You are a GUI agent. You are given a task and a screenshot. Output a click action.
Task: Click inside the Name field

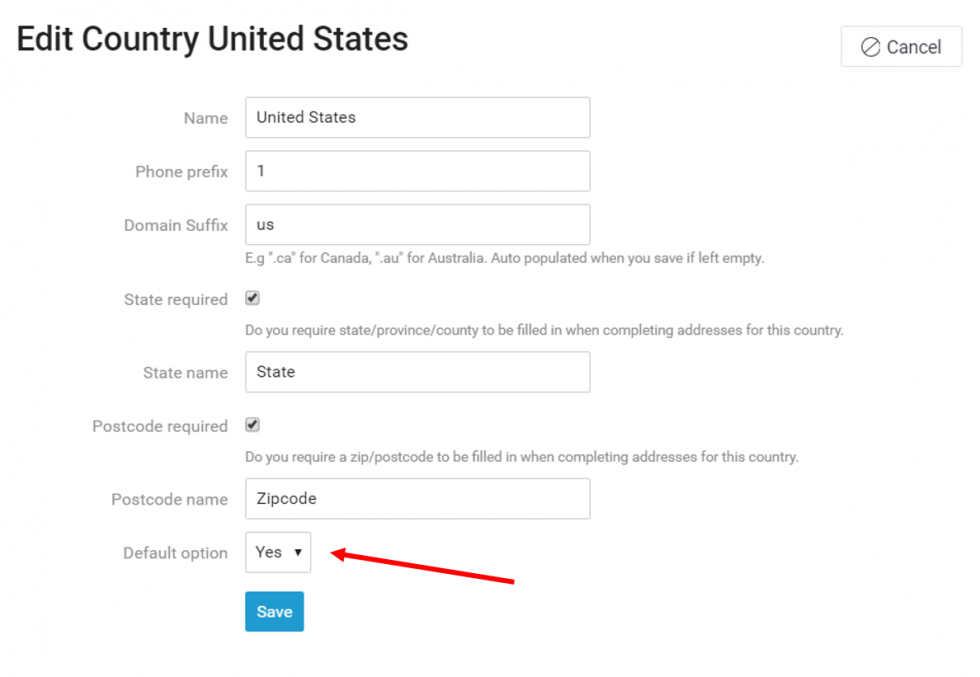(417, 117)
